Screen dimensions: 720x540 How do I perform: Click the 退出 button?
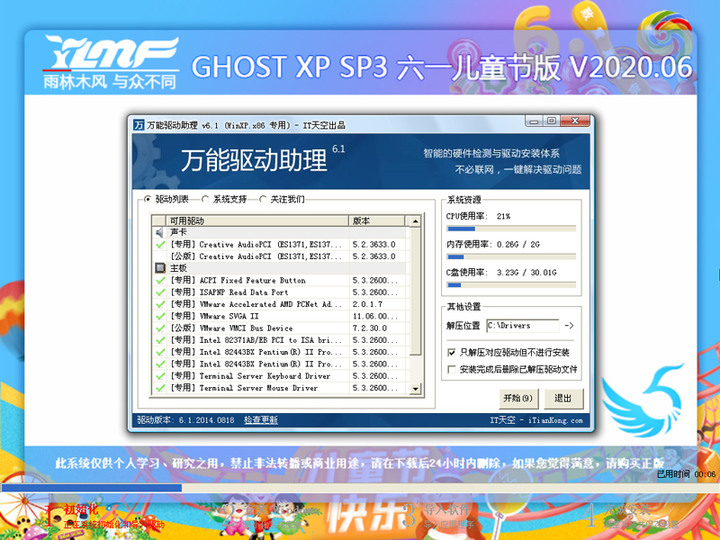[x=563, y=399]
